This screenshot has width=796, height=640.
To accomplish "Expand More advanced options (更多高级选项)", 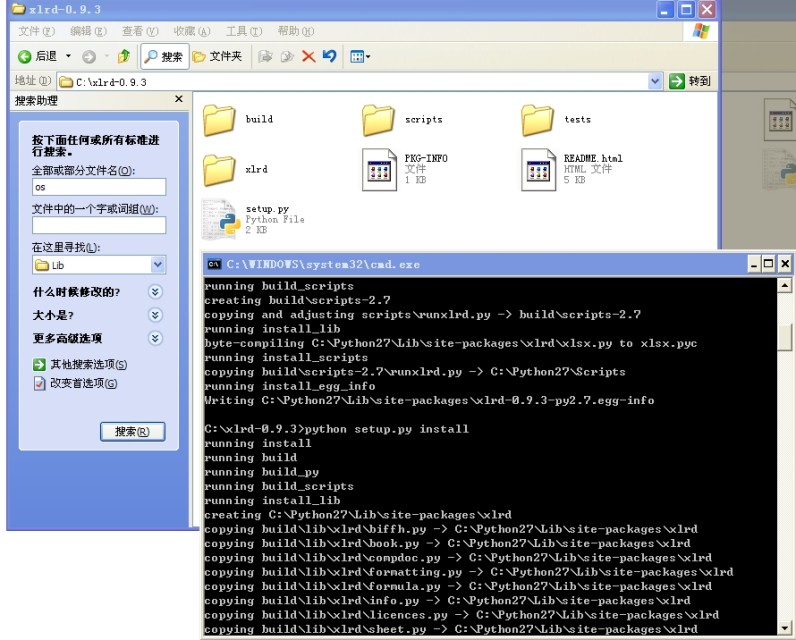I will click(x=155, y=338).
